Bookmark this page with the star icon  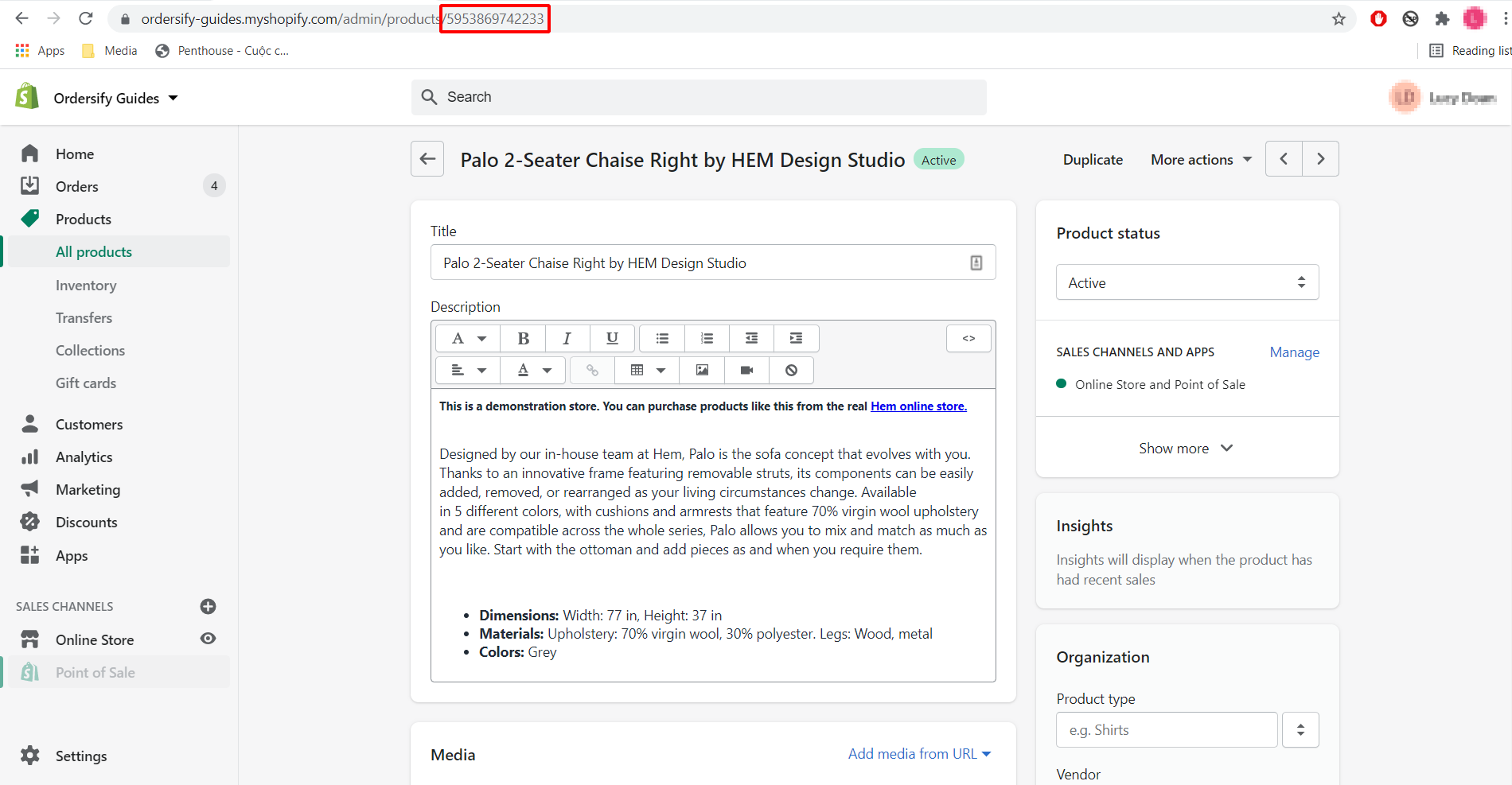[x=1339, y=18]
